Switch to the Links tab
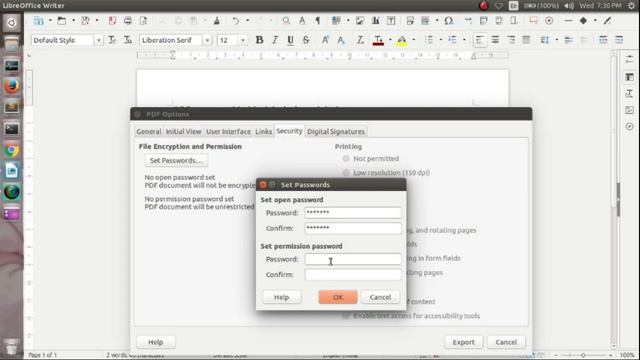This screenshot has width=640, height=360. point(263,131)
